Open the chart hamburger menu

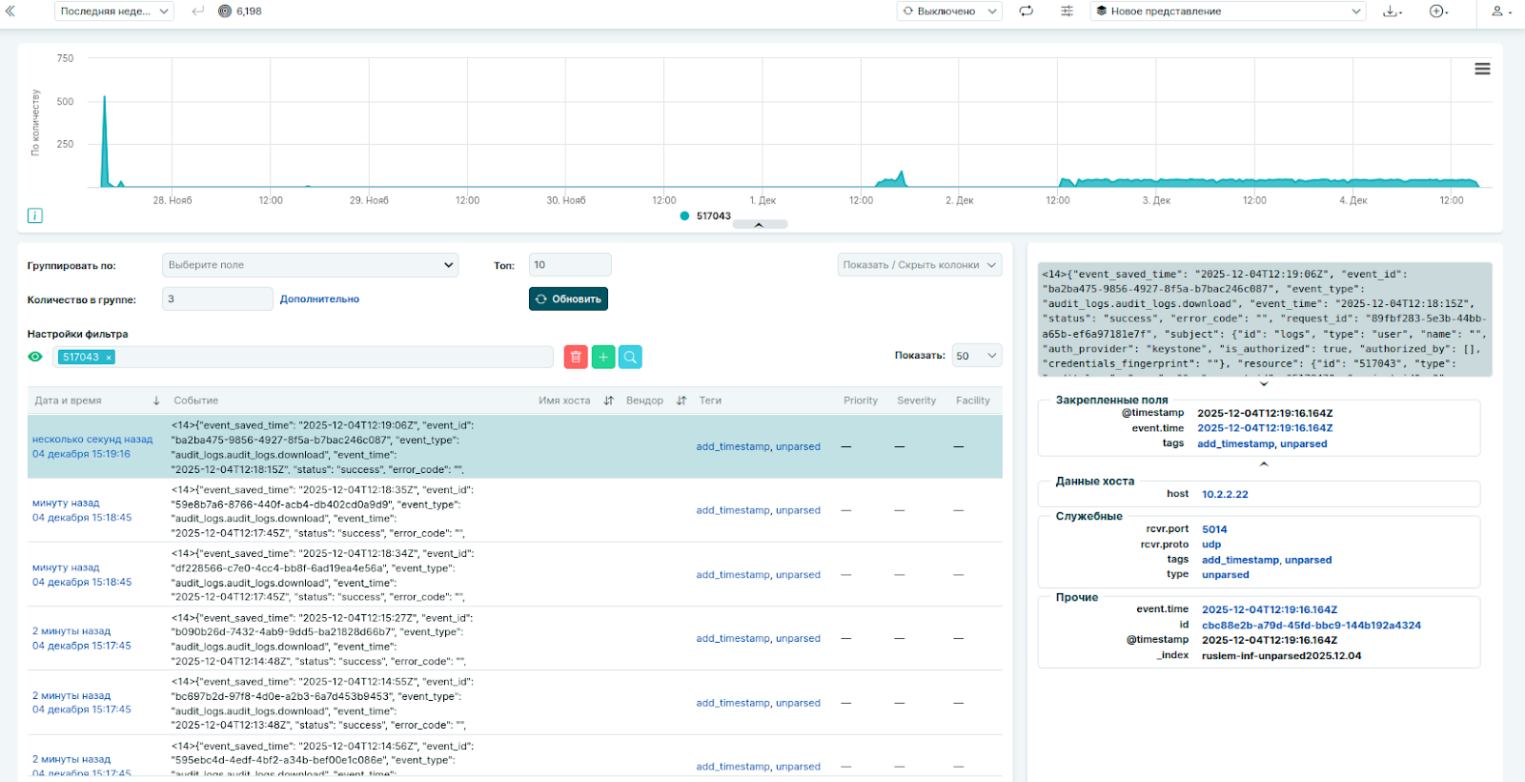pyautogui.click(x=1482, y=69)
